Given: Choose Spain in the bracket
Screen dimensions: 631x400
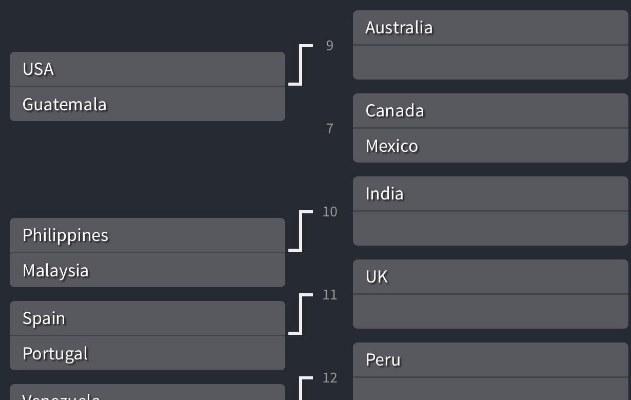Looking at the screenshot, I should click(147, 318).
